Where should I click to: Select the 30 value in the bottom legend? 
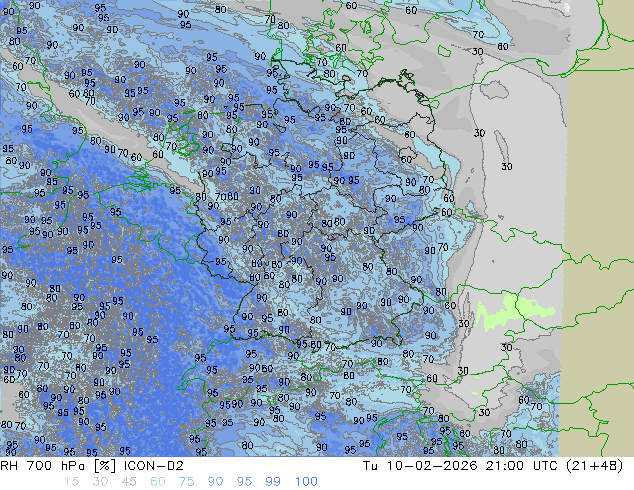tap(100, 482)
